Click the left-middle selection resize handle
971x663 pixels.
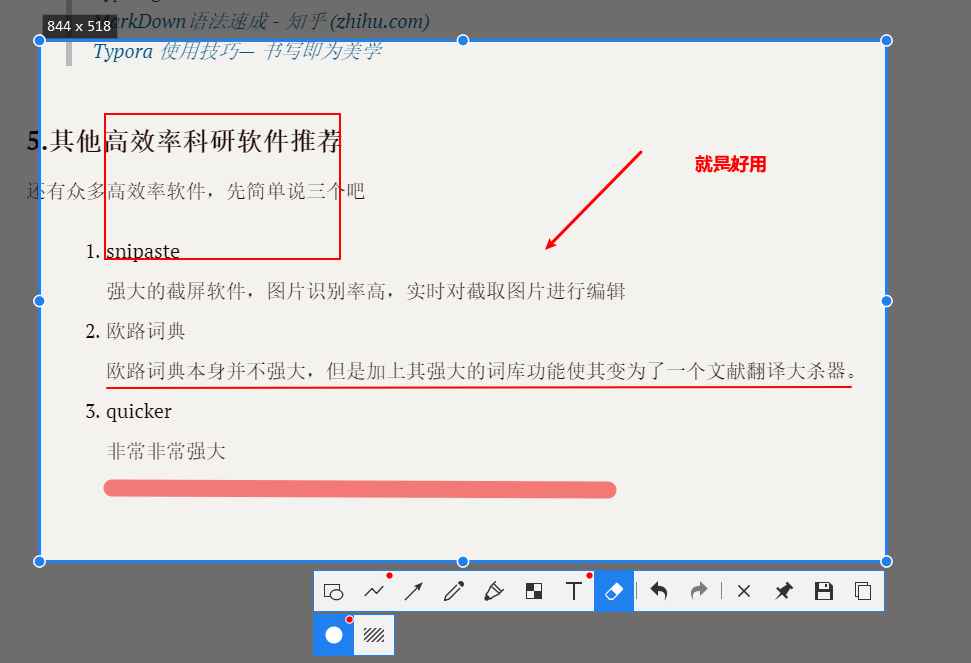click(39, 301)
